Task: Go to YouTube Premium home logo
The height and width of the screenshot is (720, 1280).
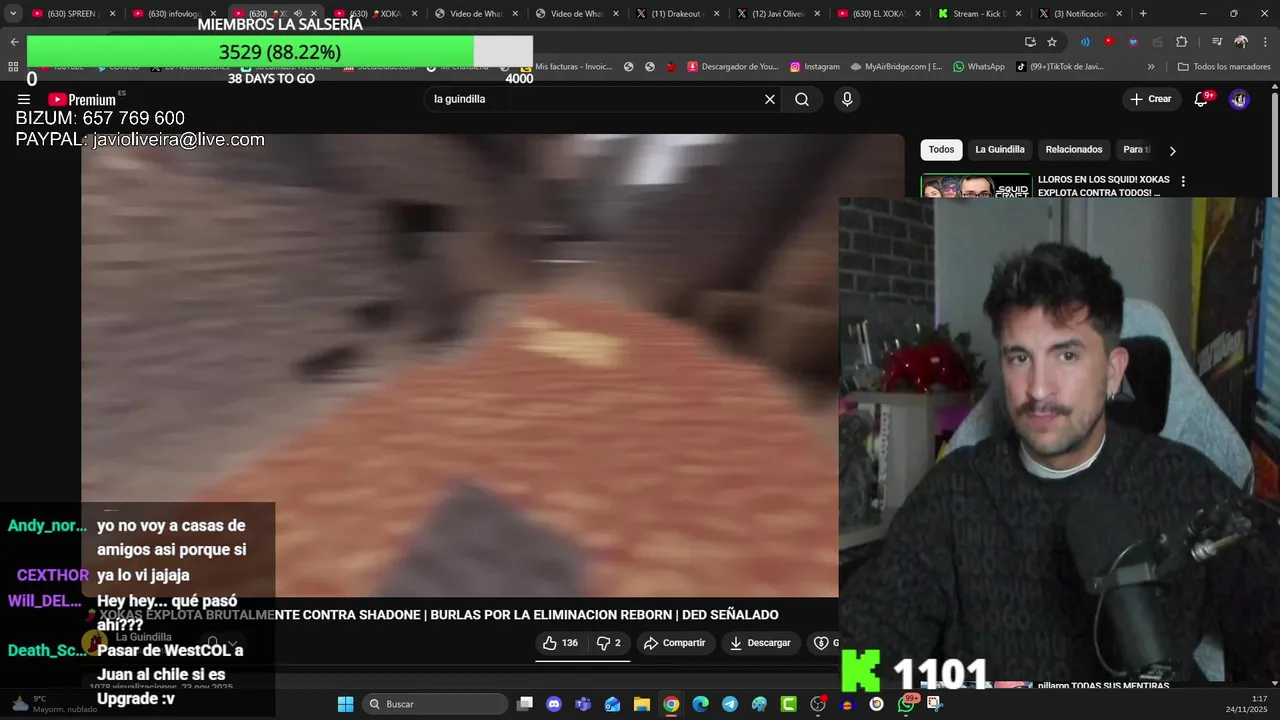Action: click(83, 99)
